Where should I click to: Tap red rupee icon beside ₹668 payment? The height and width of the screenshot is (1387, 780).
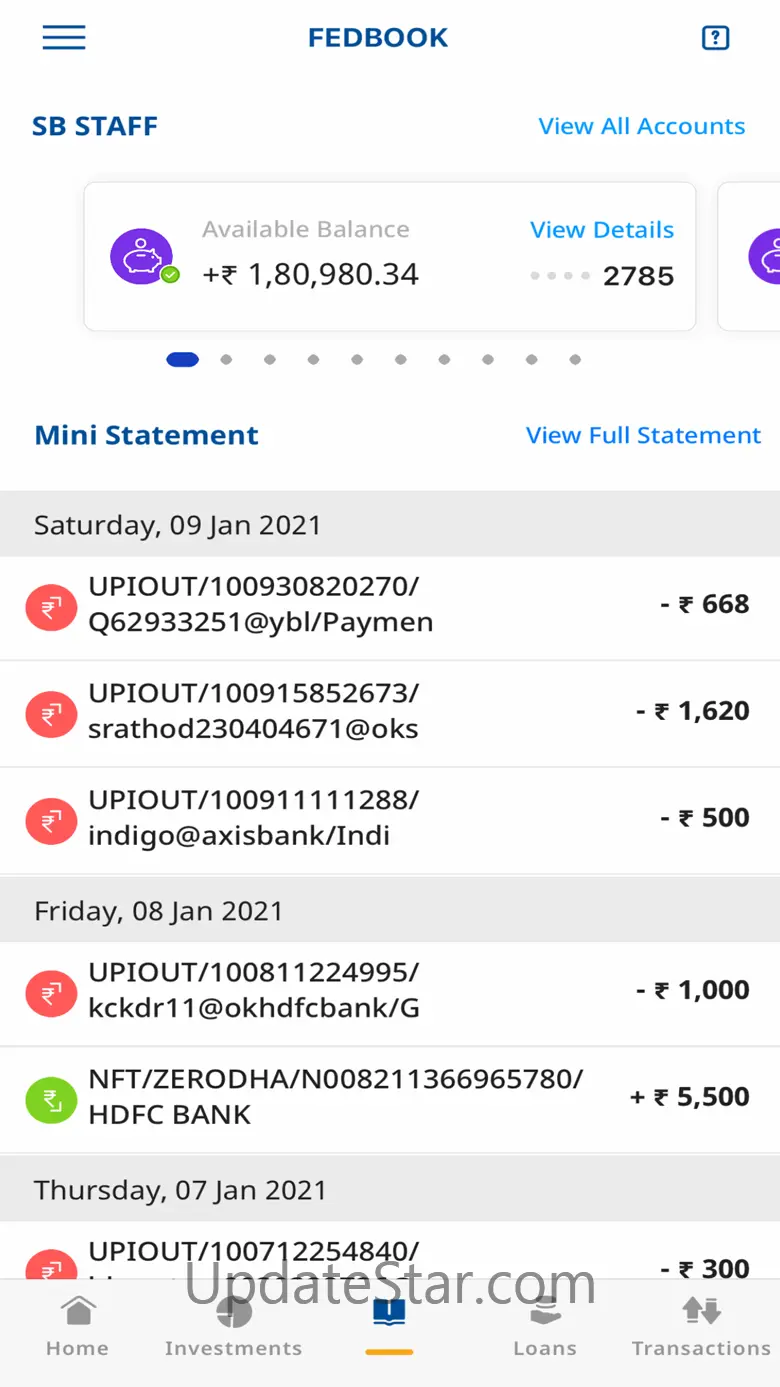coord(51,607)
